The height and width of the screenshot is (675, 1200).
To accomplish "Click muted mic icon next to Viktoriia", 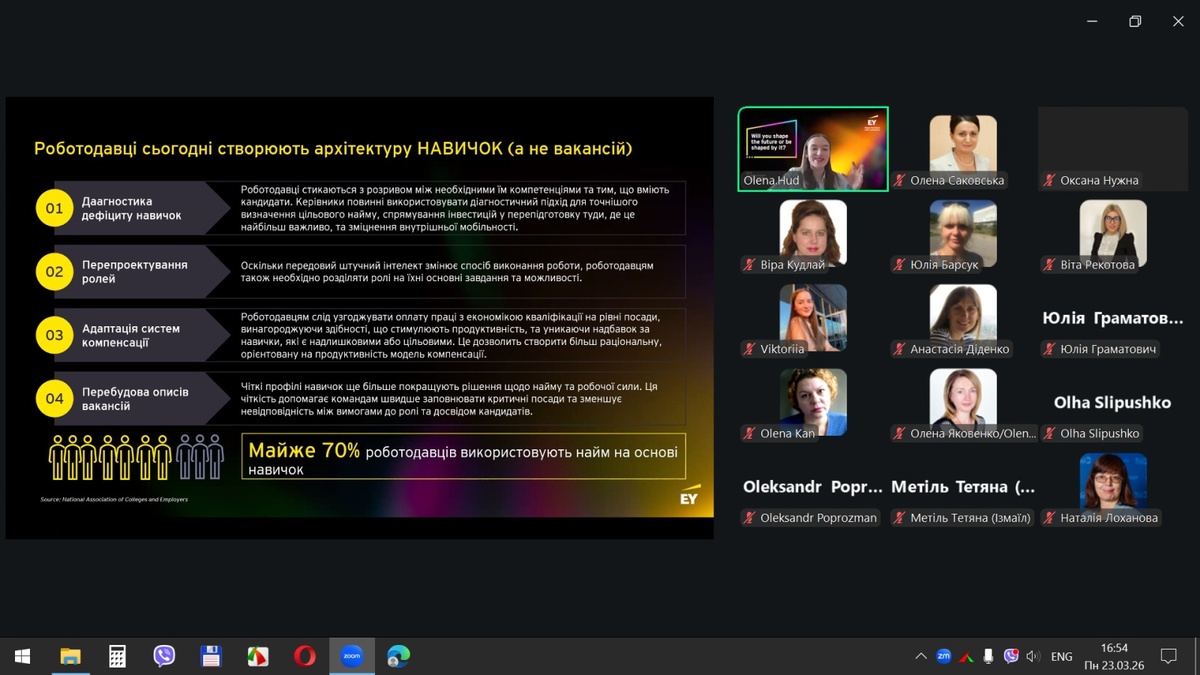I will 749,349.
